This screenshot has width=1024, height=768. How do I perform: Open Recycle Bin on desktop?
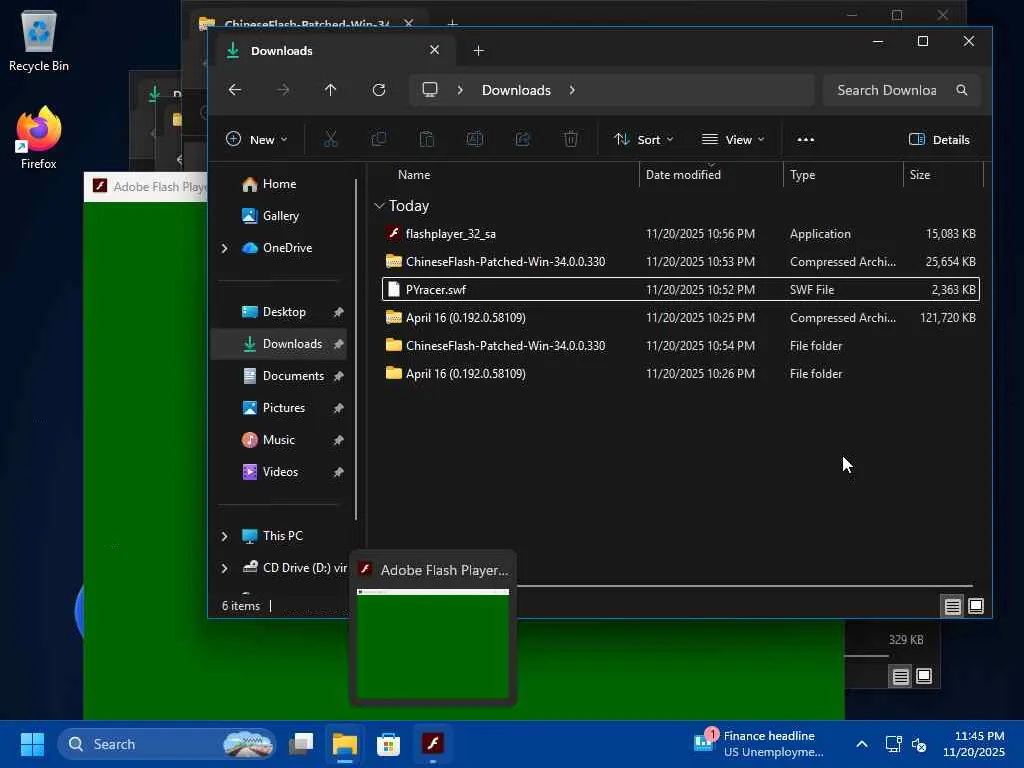tap(39, 40)
